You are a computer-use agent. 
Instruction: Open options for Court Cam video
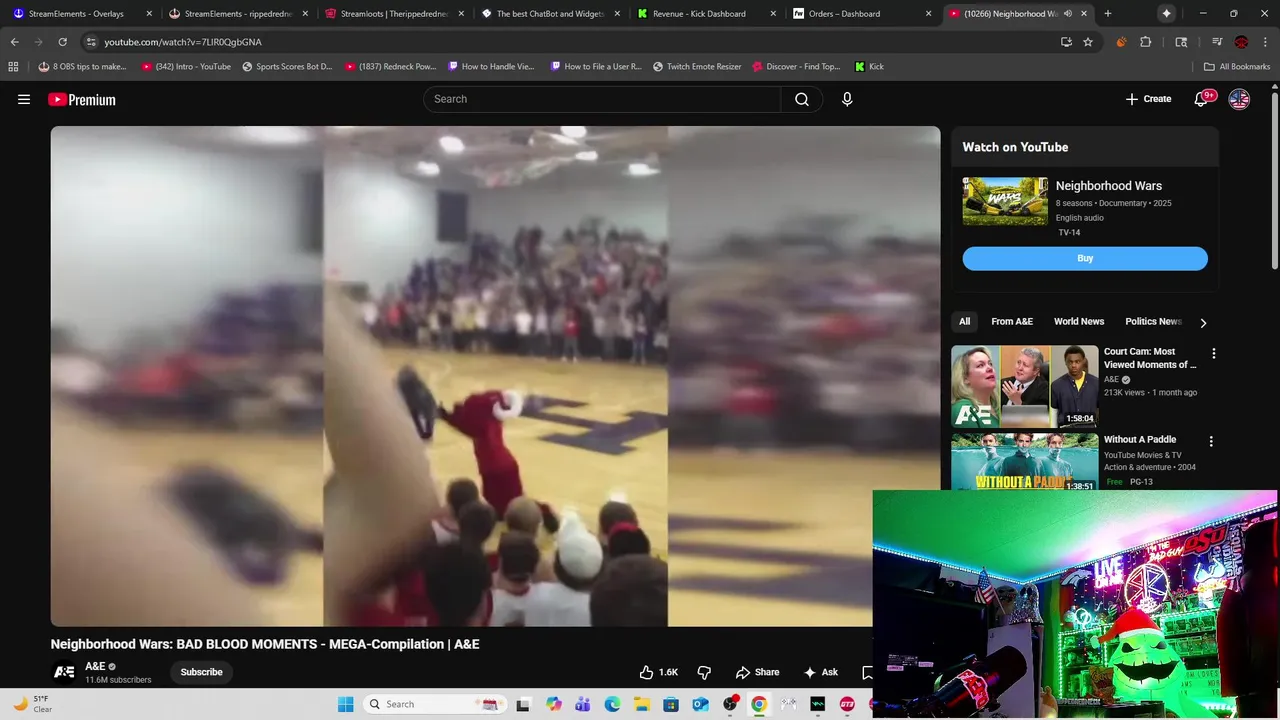(x=1214, y=353)
